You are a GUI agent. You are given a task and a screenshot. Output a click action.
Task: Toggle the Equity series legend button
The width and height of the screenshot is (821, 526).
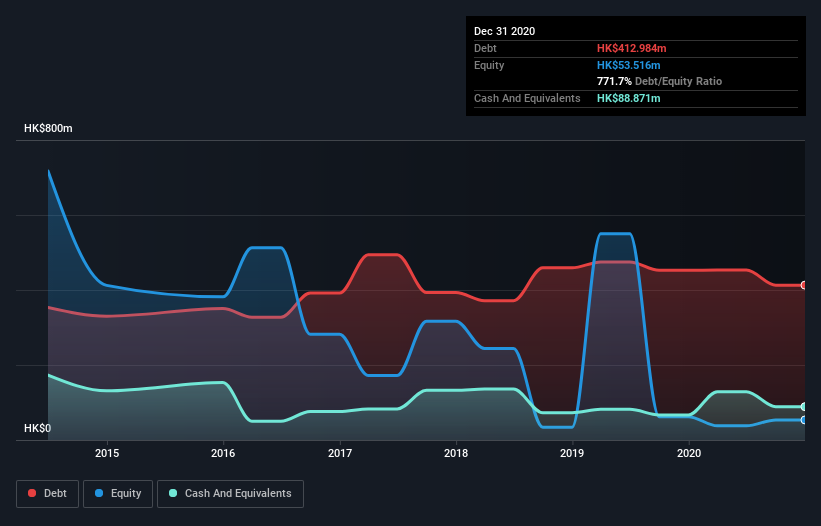click(118, 494)
